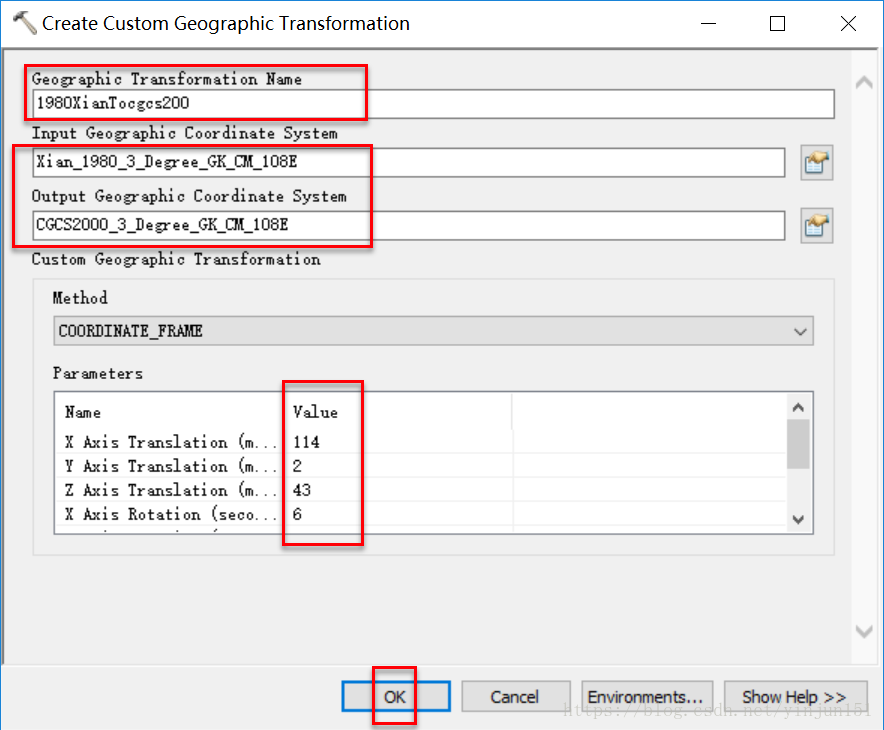The width and height of the screenshot is (884, 730).
Task: Click the Value column header
Action: click(x=315, y=412)
